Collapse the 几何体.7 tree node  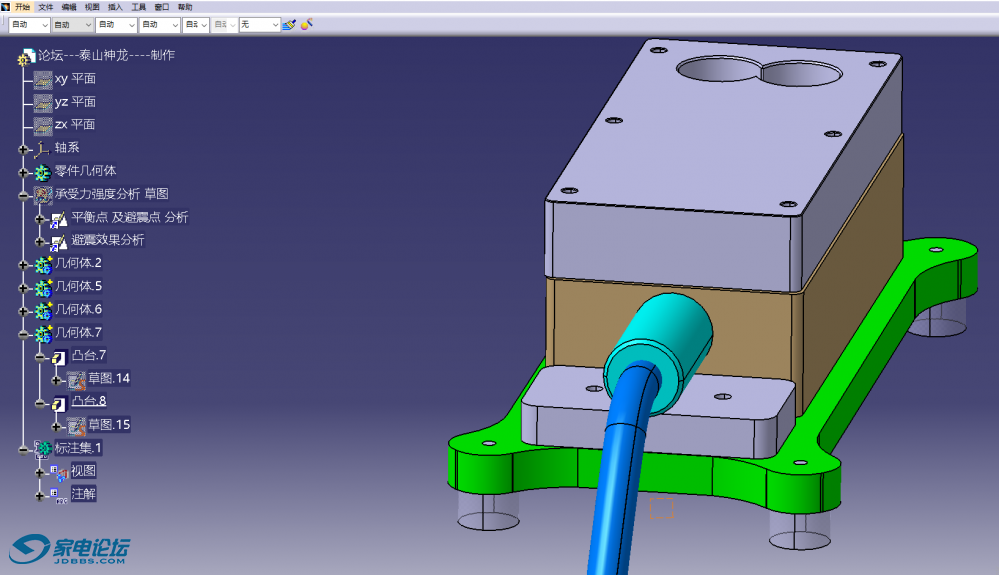click(24, 333)
